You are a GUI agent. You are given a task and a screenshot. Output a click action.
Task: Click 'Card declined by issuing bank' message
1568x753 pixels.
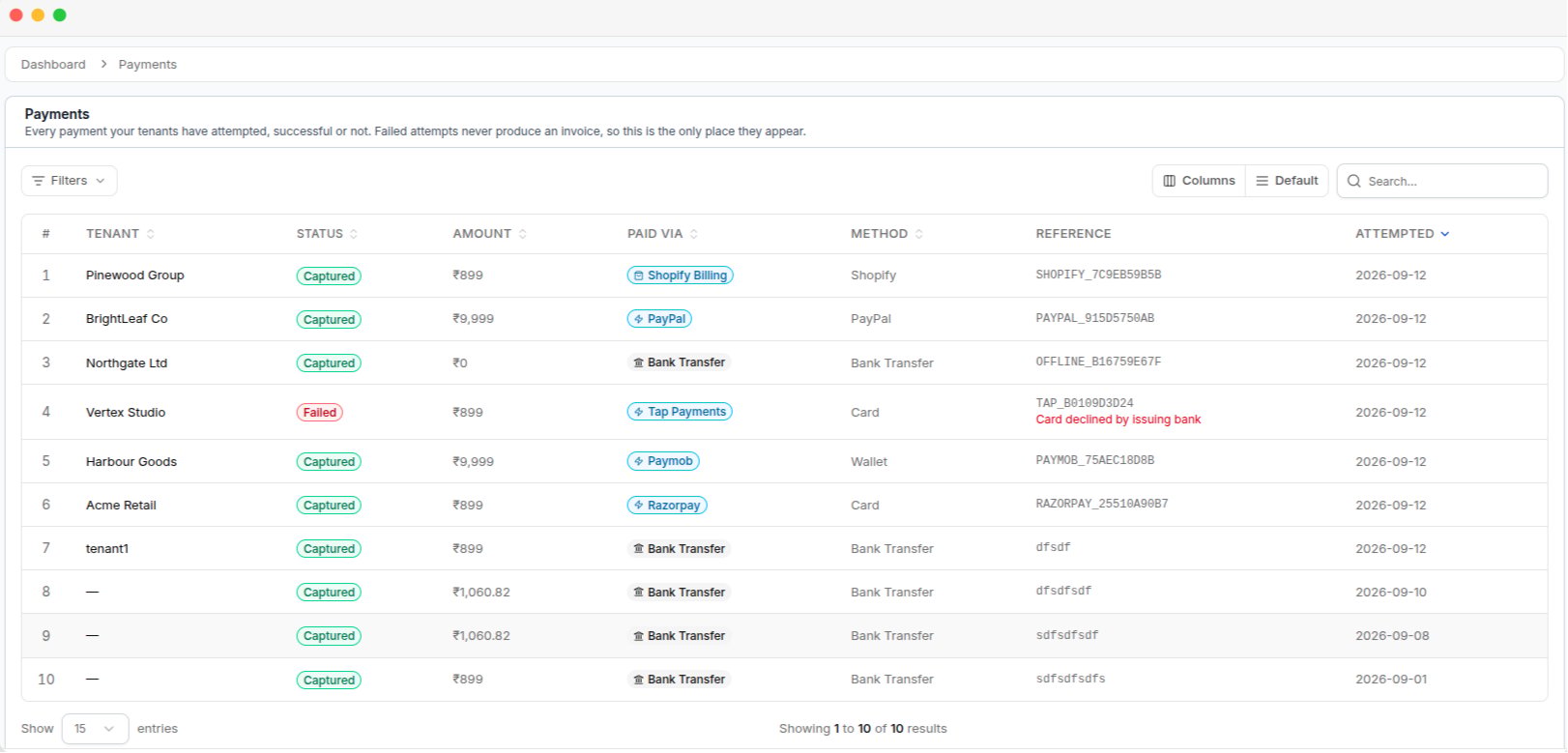point(1118,420)
